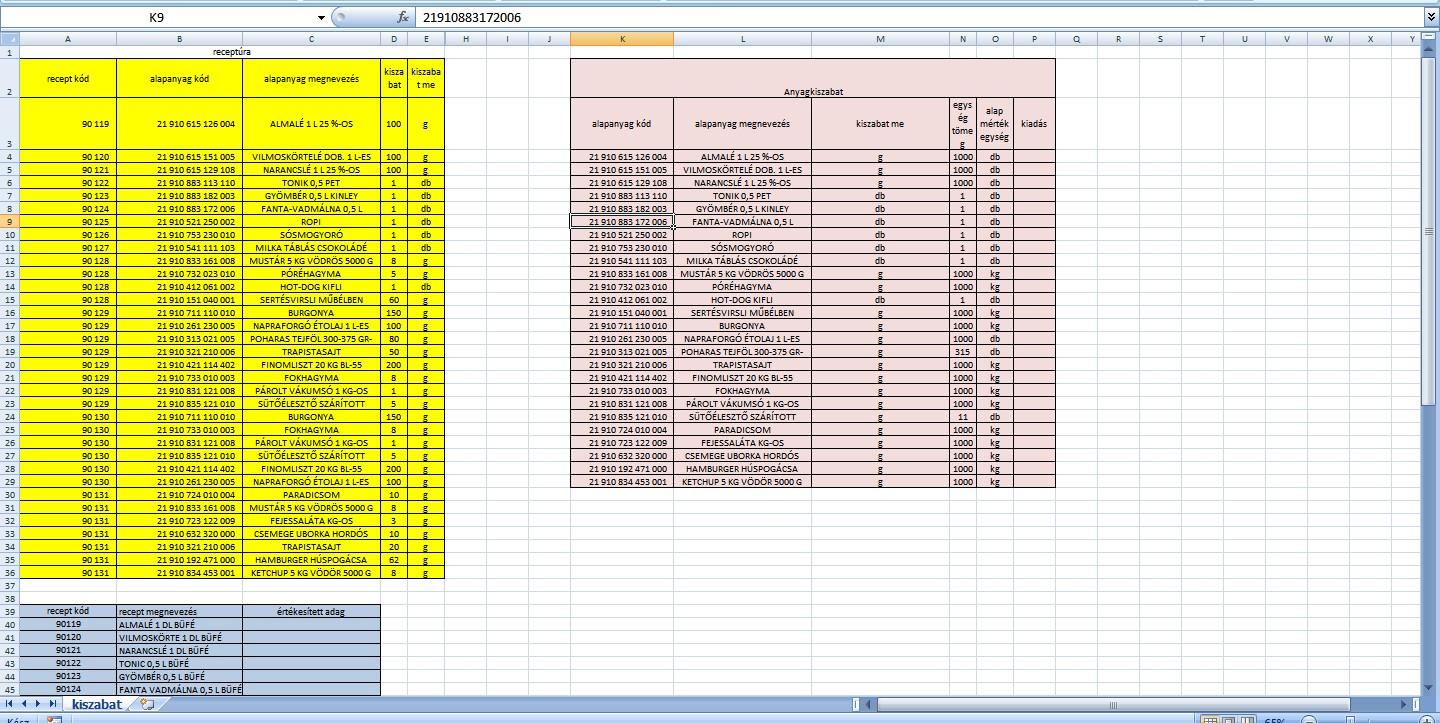Viewport: 1440px width, 723px height.
Task: Click the recept megnevezés header cell
Action: point(180,611)
